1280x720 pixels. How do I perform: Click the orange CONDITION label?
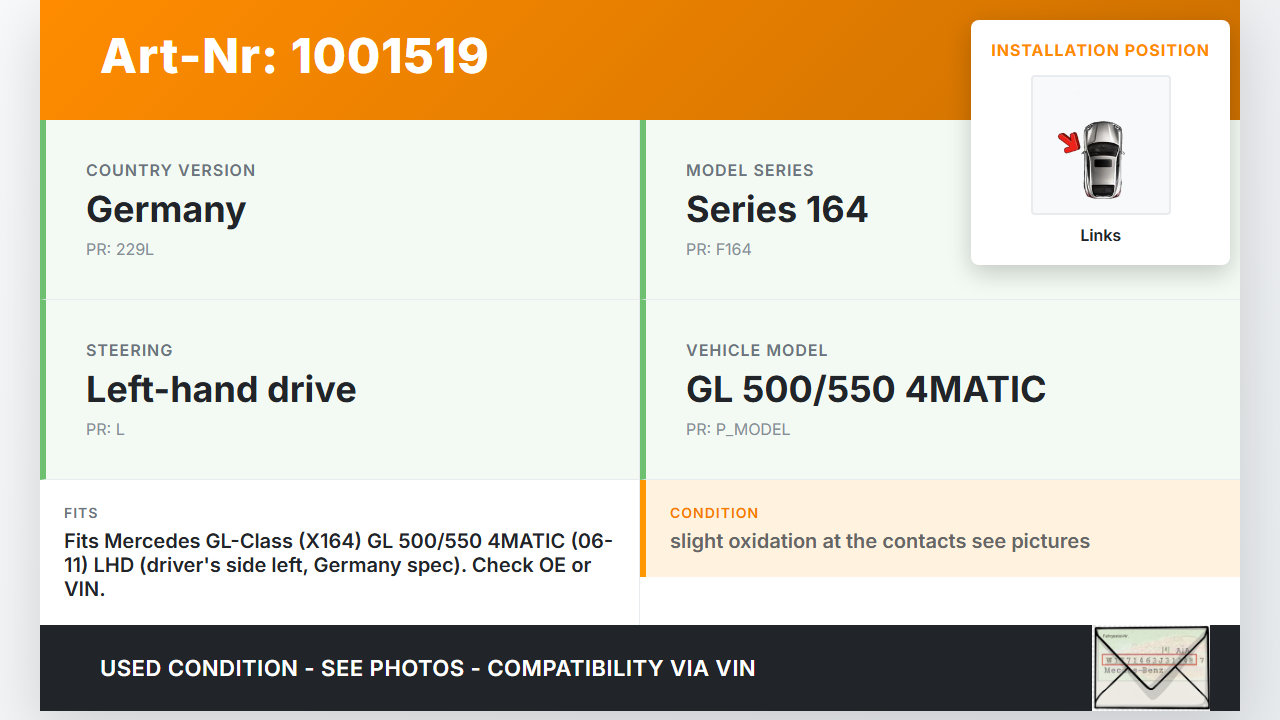tap(714, 513)
